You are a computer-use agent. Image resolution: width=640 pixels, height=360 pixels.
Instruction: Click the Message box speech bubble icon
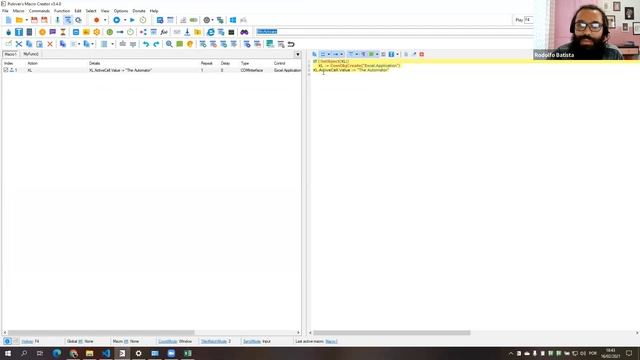(53, 32)
